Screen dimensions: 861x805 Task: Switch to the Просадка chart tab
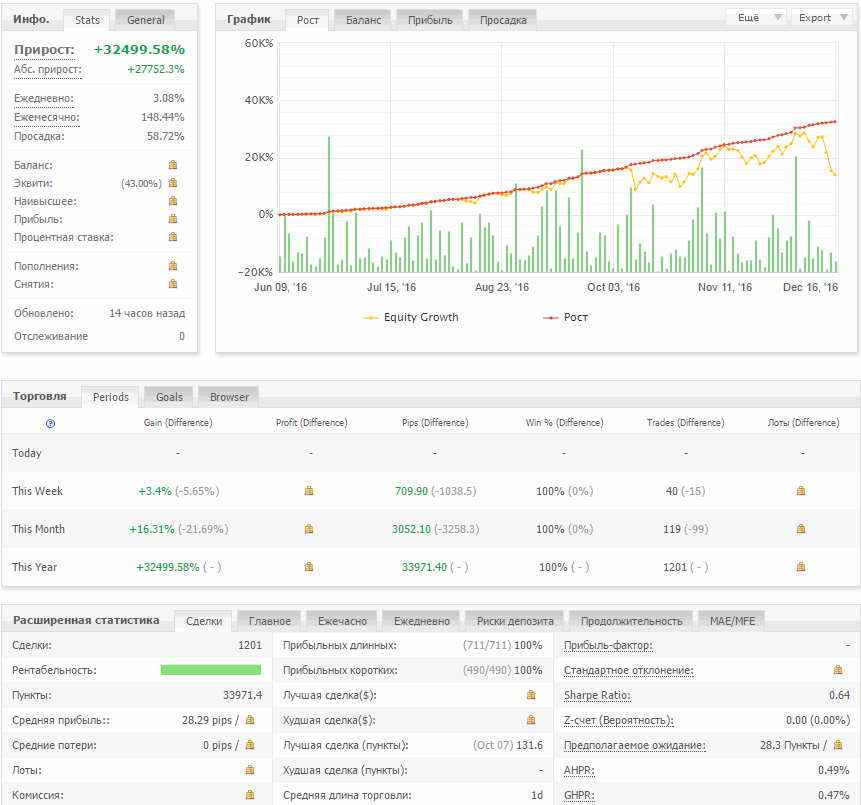tap(503, 19)
